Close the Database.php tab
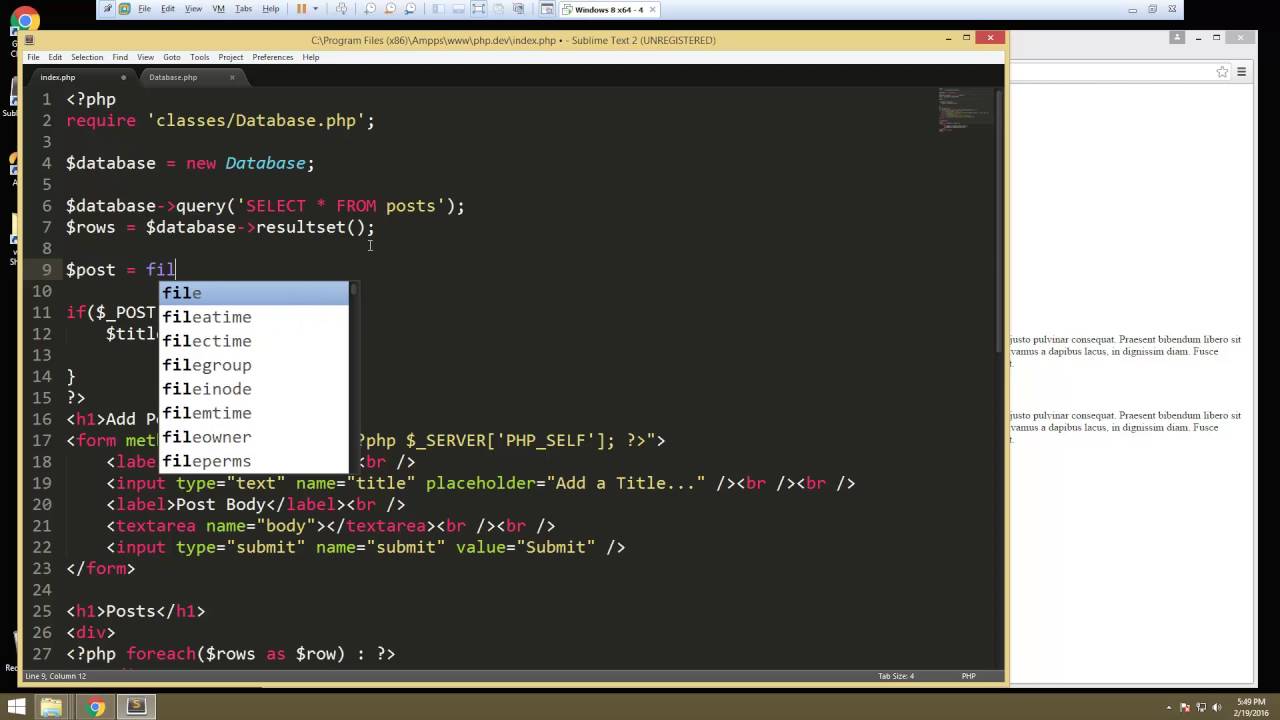 (x=232, y=77)
